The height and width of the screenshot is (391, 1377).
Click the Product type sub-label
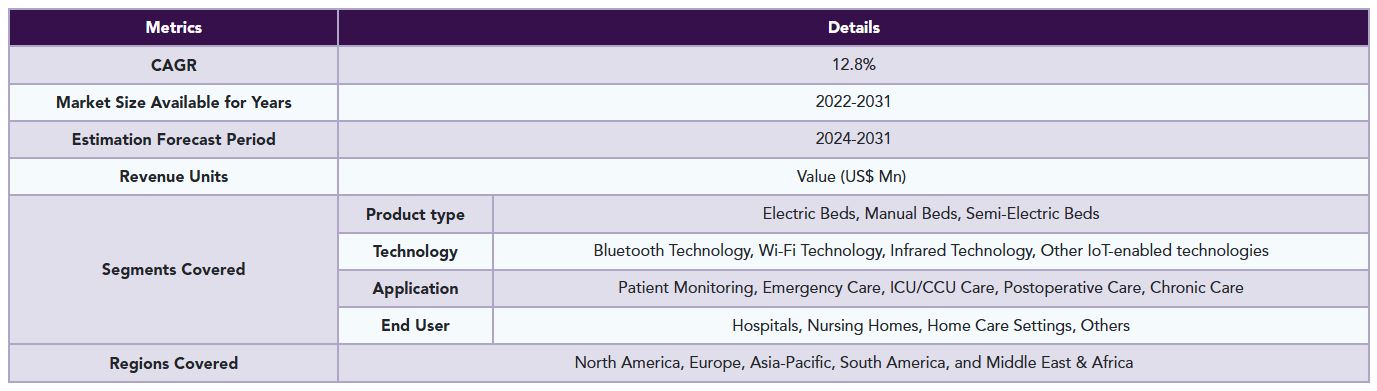415,214
